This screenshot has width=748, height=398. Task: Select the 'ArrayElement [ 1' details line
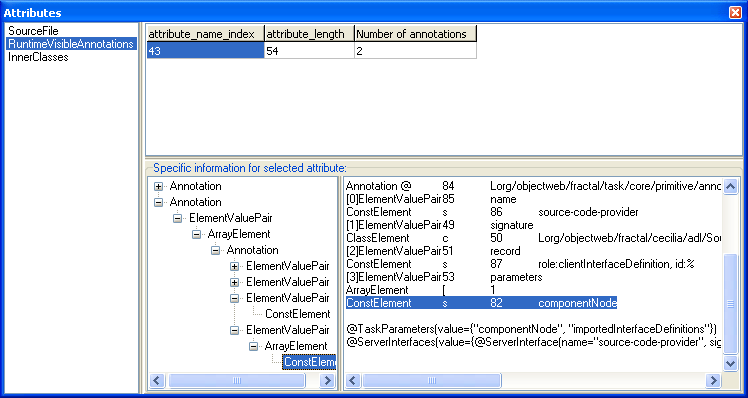[x=421, y=290]
